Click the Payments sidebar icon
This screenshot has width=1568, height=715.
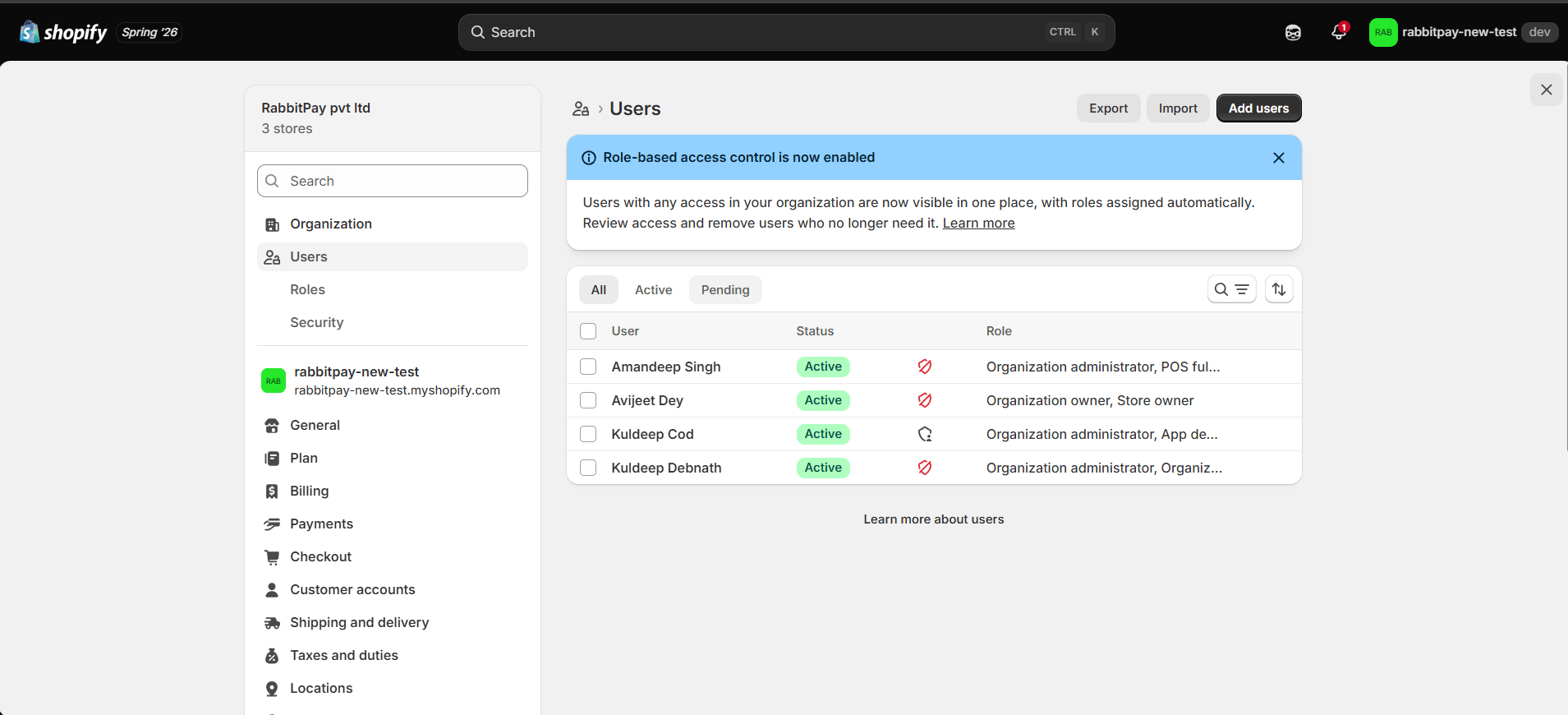(272, 524)
